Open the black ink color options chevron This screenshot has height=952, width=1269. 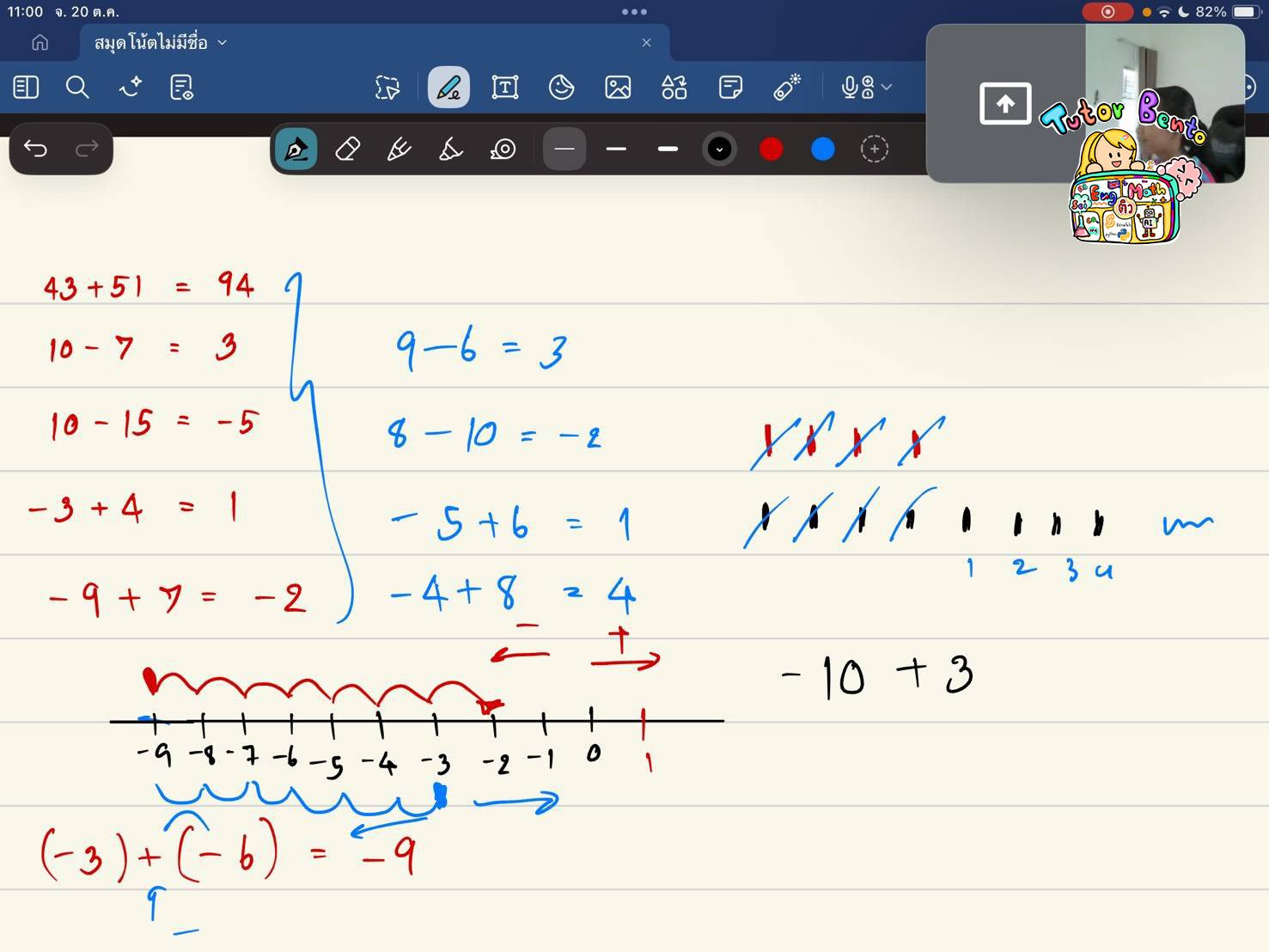coord(719,149)
